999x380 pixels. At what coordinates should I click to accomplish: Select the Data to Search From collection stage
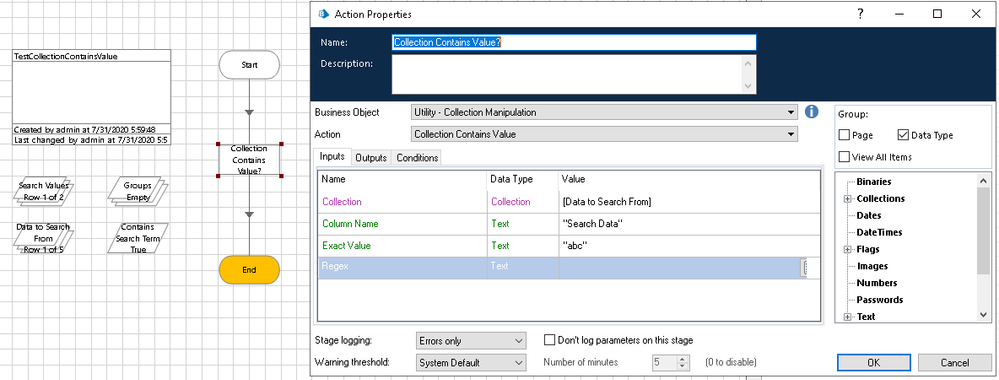tap(43, 238)
